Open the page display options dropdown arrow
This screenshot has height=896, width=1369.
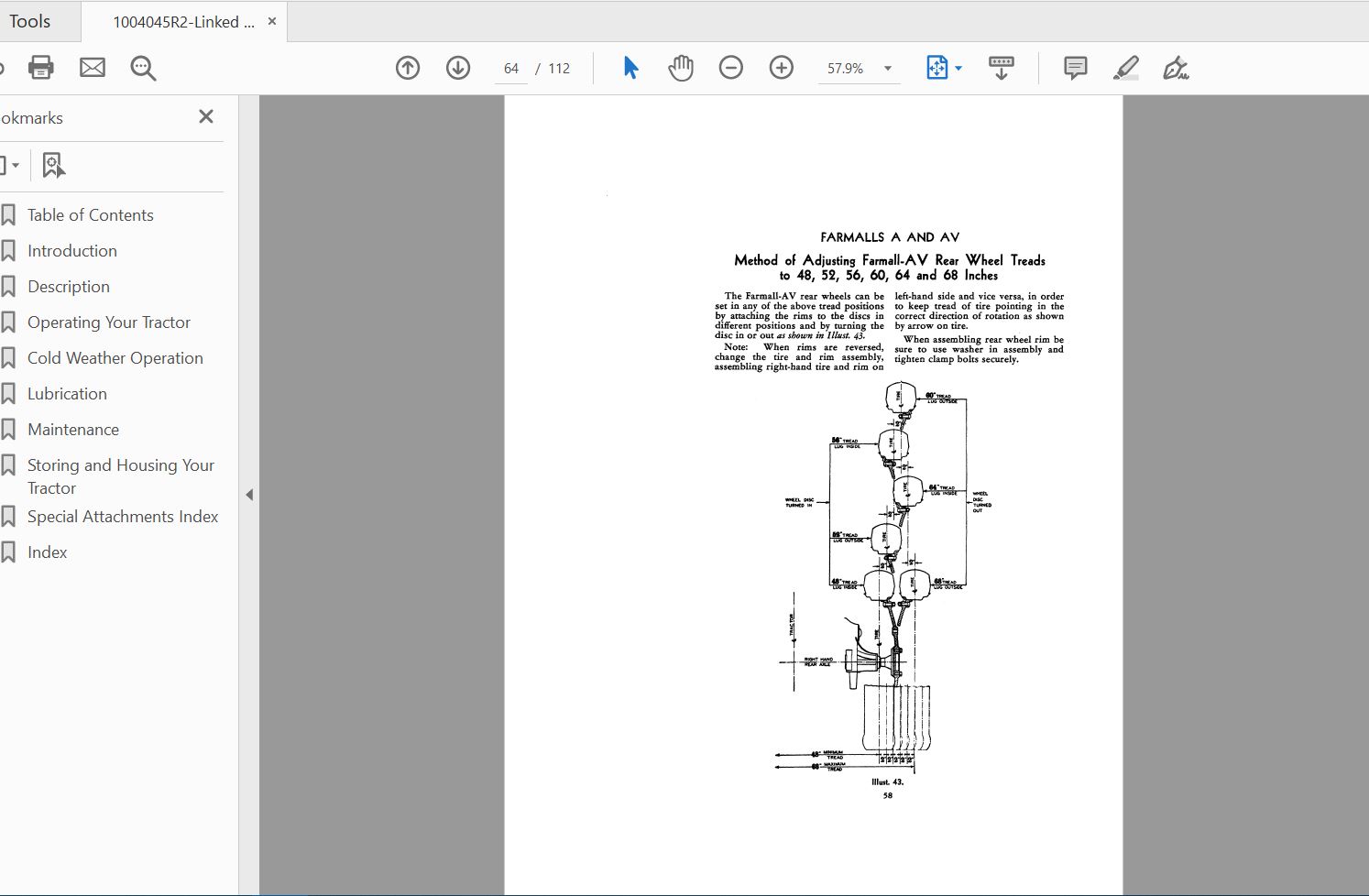[958, 67]
